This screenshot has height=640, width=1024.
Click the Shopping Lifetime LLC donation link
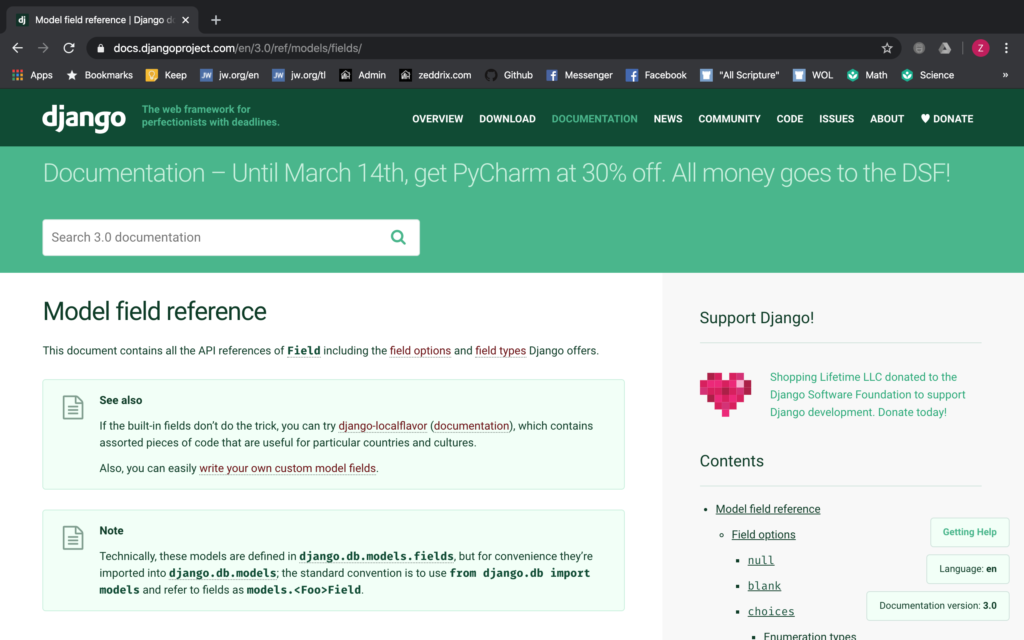[867, 394]
